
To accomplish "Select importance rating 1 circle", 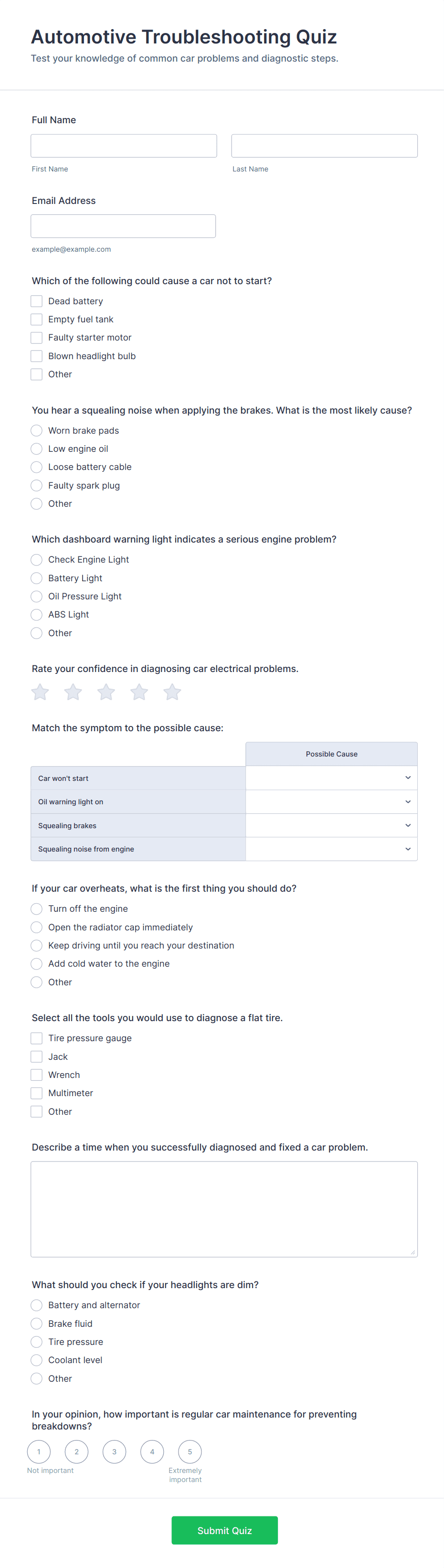I will (39, 1452).
